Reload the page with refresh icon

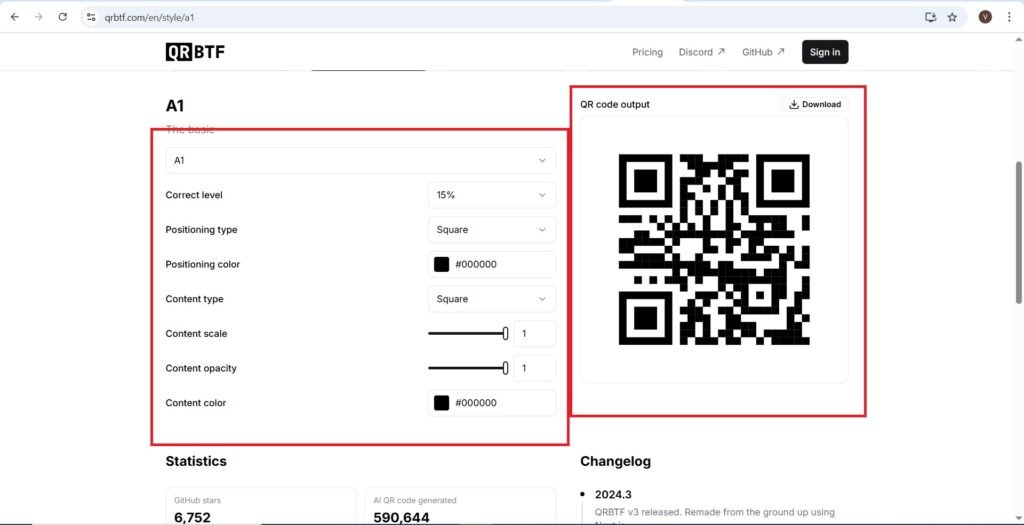coord(63,17)
